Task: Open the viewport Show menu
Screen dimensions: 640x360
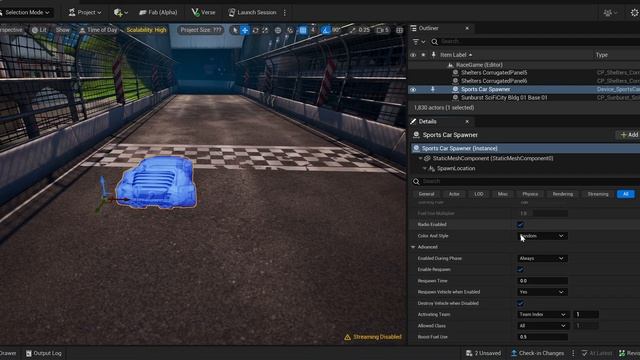Action: [62, 30]
